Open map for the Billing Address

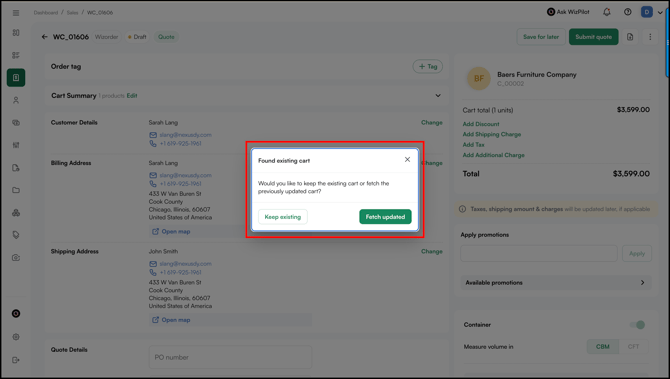tap(171, 232)
